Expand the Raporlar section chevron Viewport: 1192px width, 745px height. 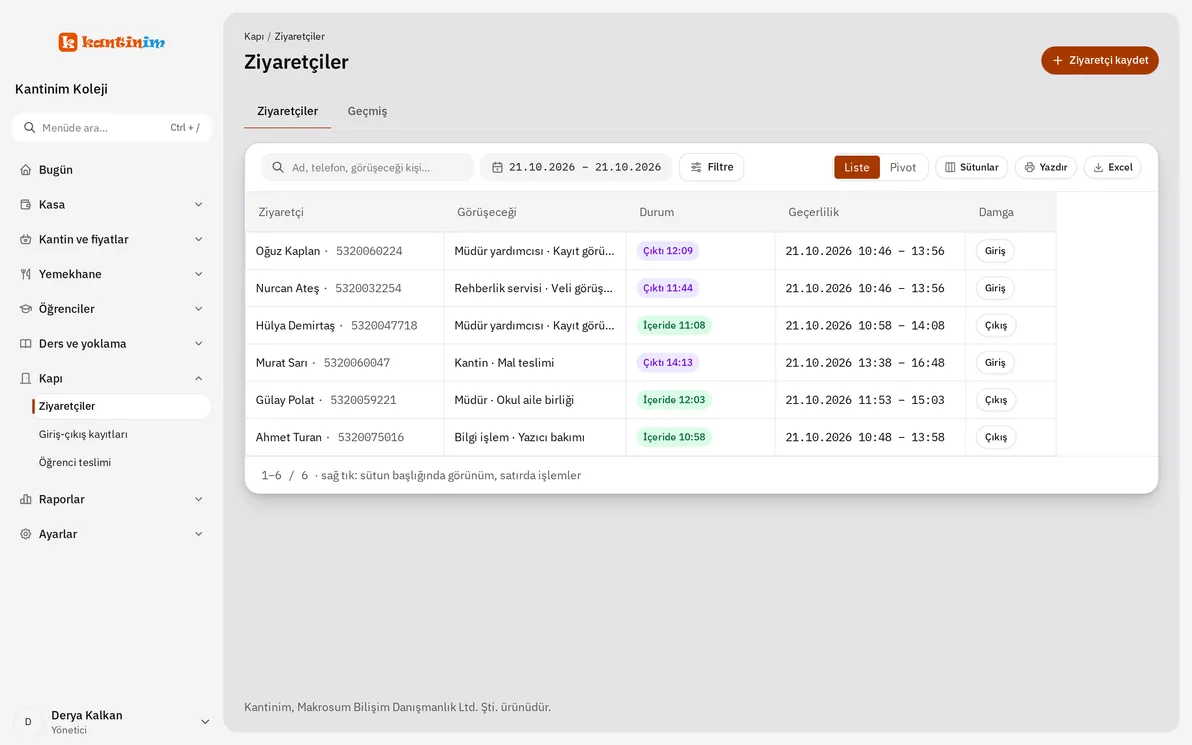(198, 499)
